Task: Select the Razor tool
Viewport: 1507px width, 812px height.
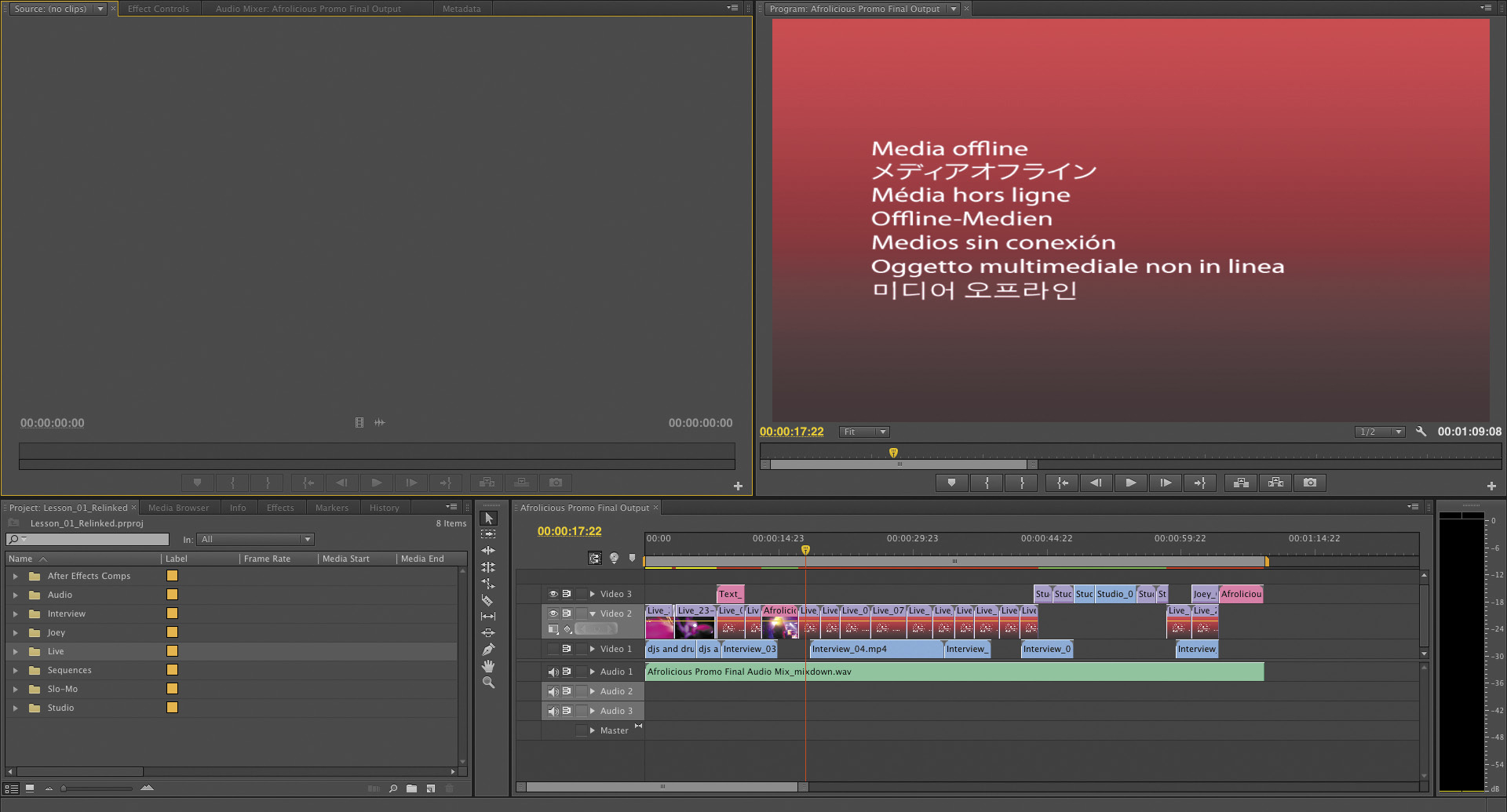Action: [488, 600]
